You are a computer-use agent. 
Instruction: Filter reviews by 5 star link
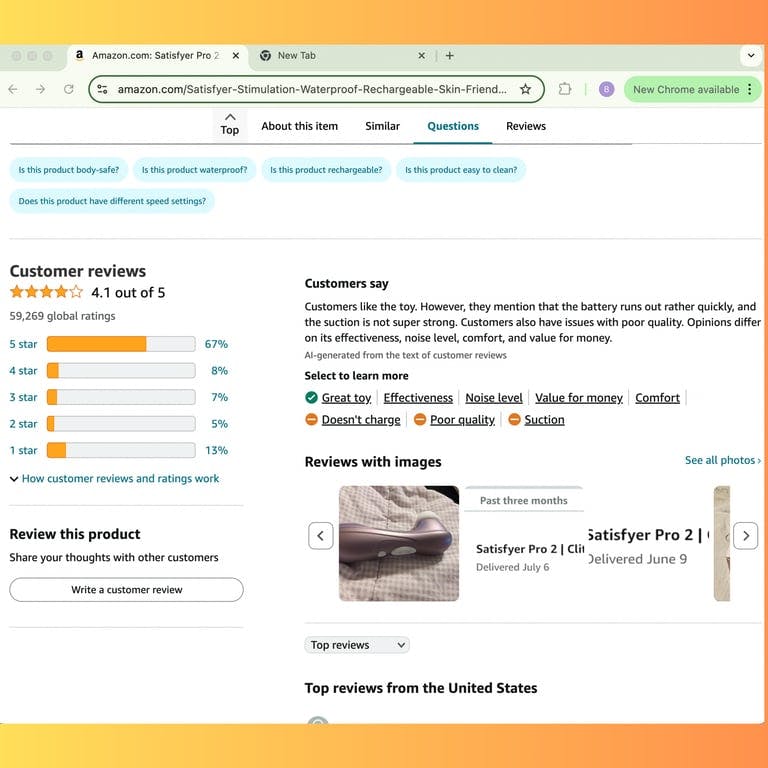tap(23, 344)
